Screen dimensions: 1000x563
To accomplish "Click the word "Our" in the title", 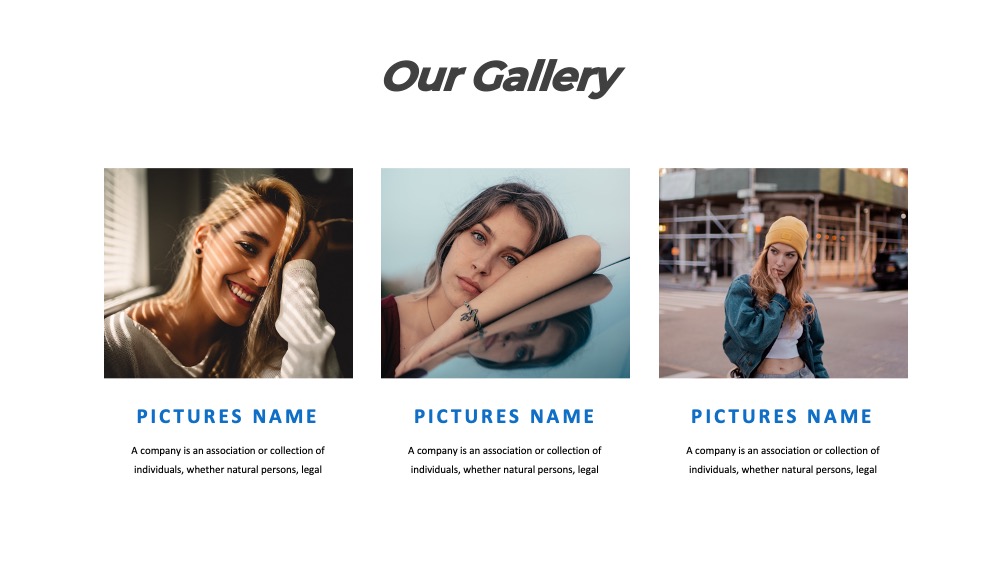I will pyautogui.click(x=423, y=77).
